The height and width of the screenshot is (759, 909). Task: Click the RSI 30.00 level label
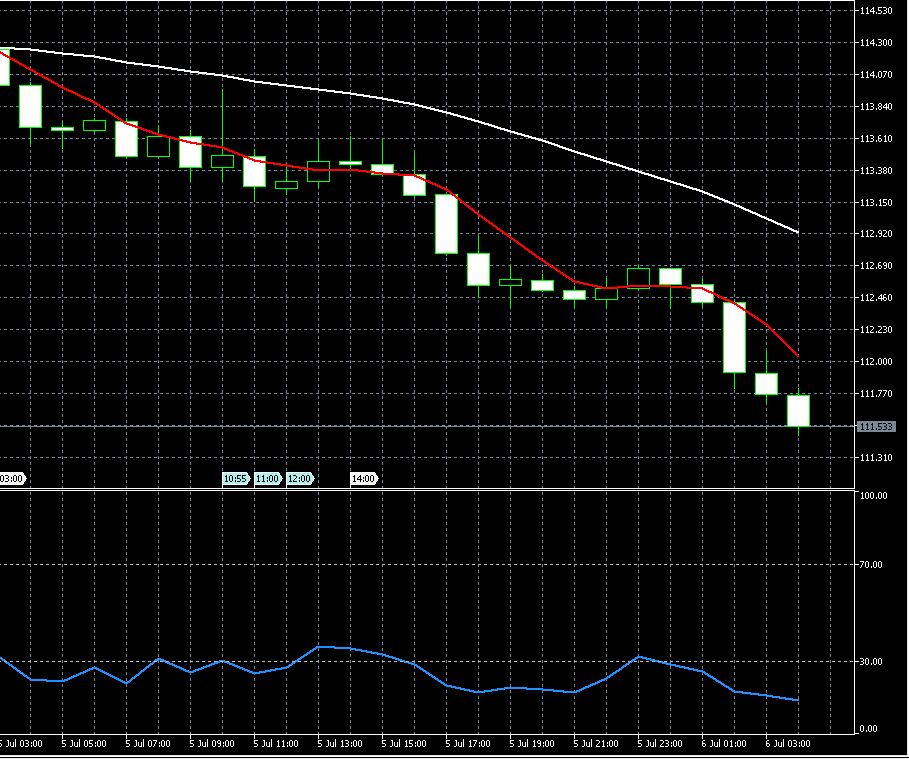pos(871,662)
